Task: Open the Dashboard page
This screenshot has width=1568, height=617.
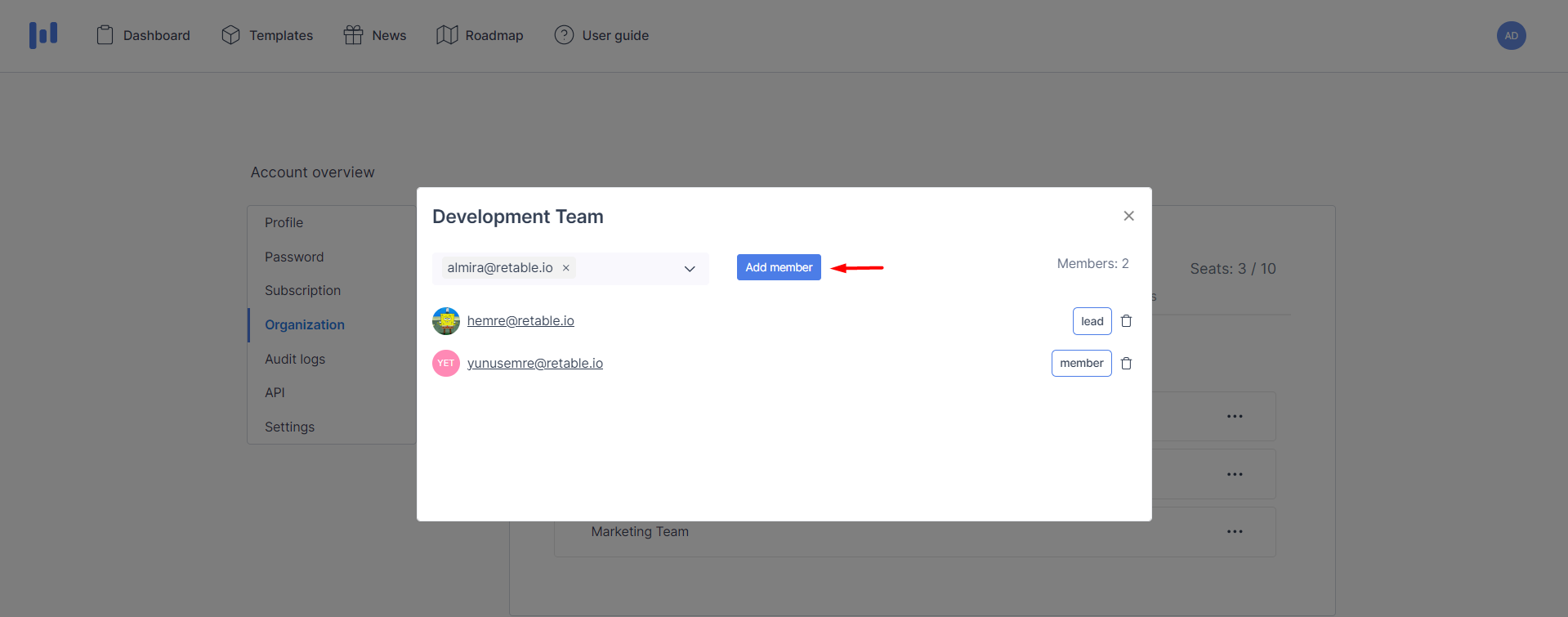Action: coord(144,35)
